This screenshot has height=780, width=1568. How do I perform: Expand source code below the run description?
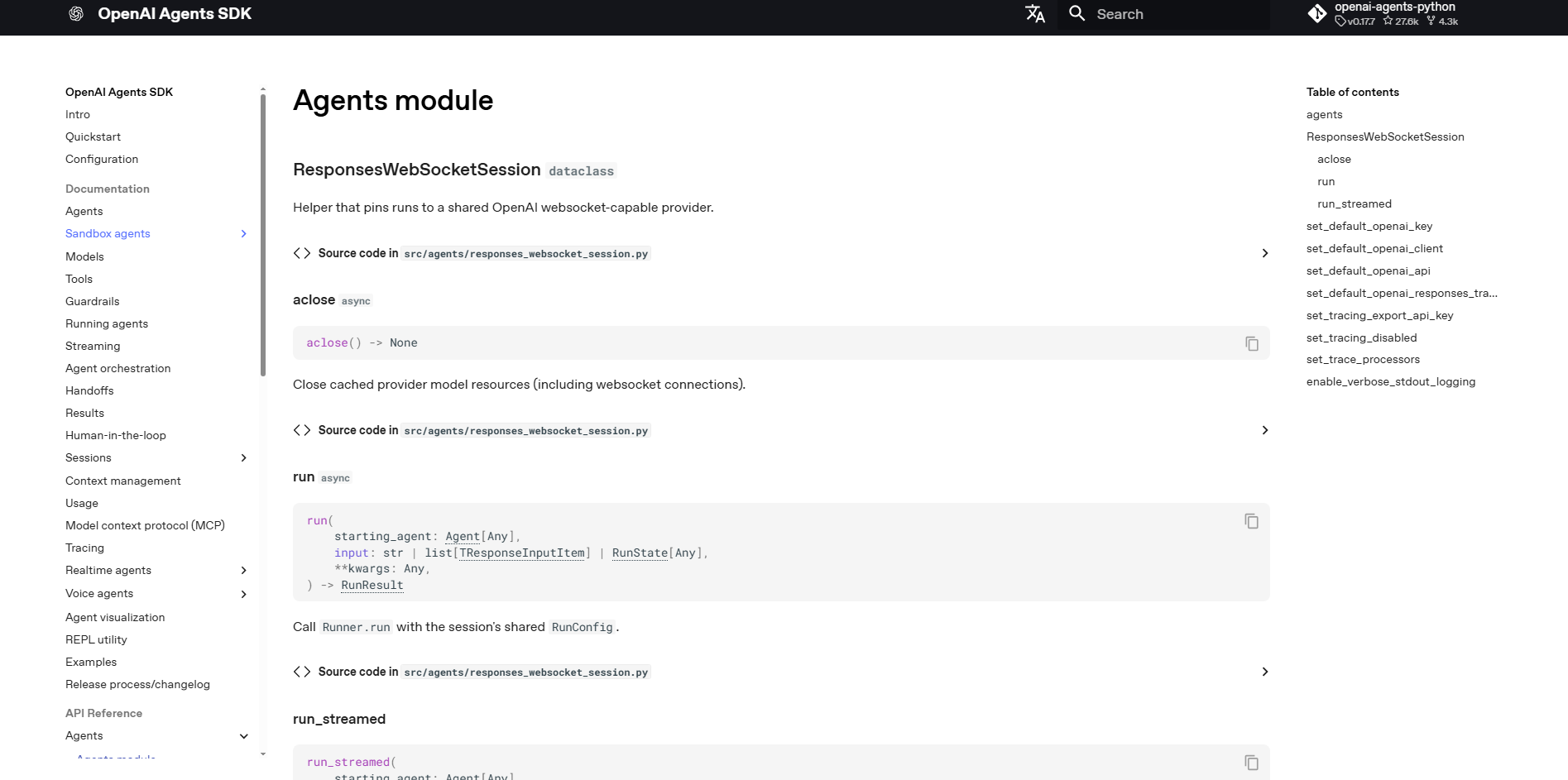1264,672
